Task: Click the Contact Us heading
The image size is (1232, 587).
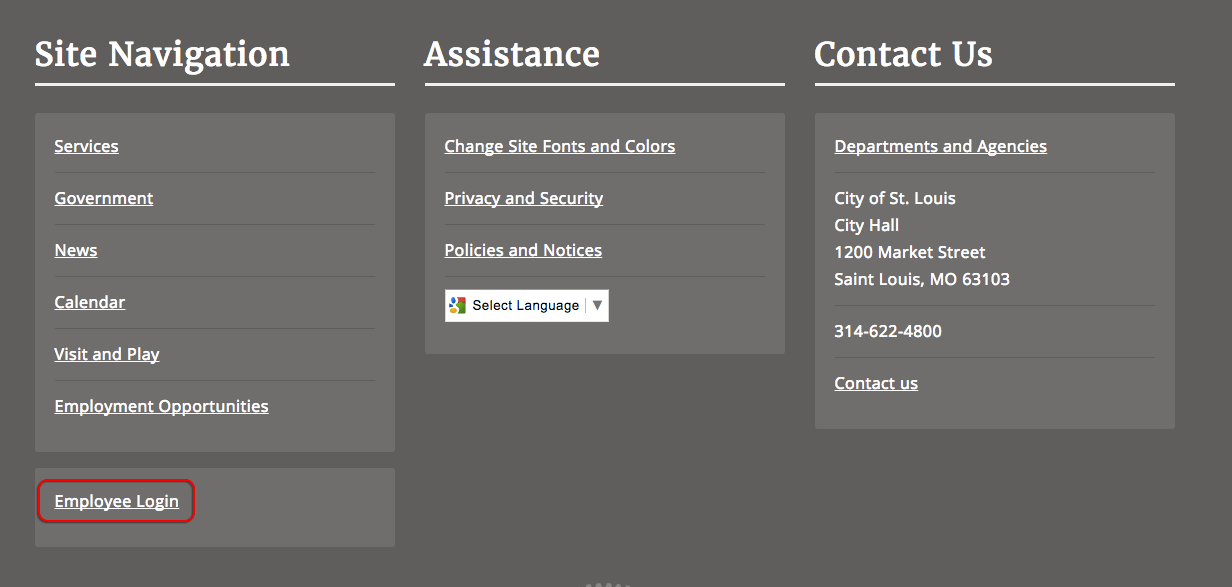Action: [x=904, y=54]
